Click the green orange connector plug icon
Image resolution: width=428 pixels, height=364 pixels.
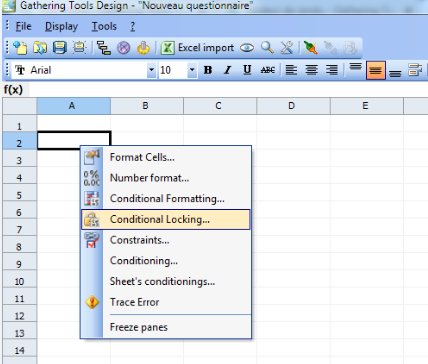tap(311, 48)
